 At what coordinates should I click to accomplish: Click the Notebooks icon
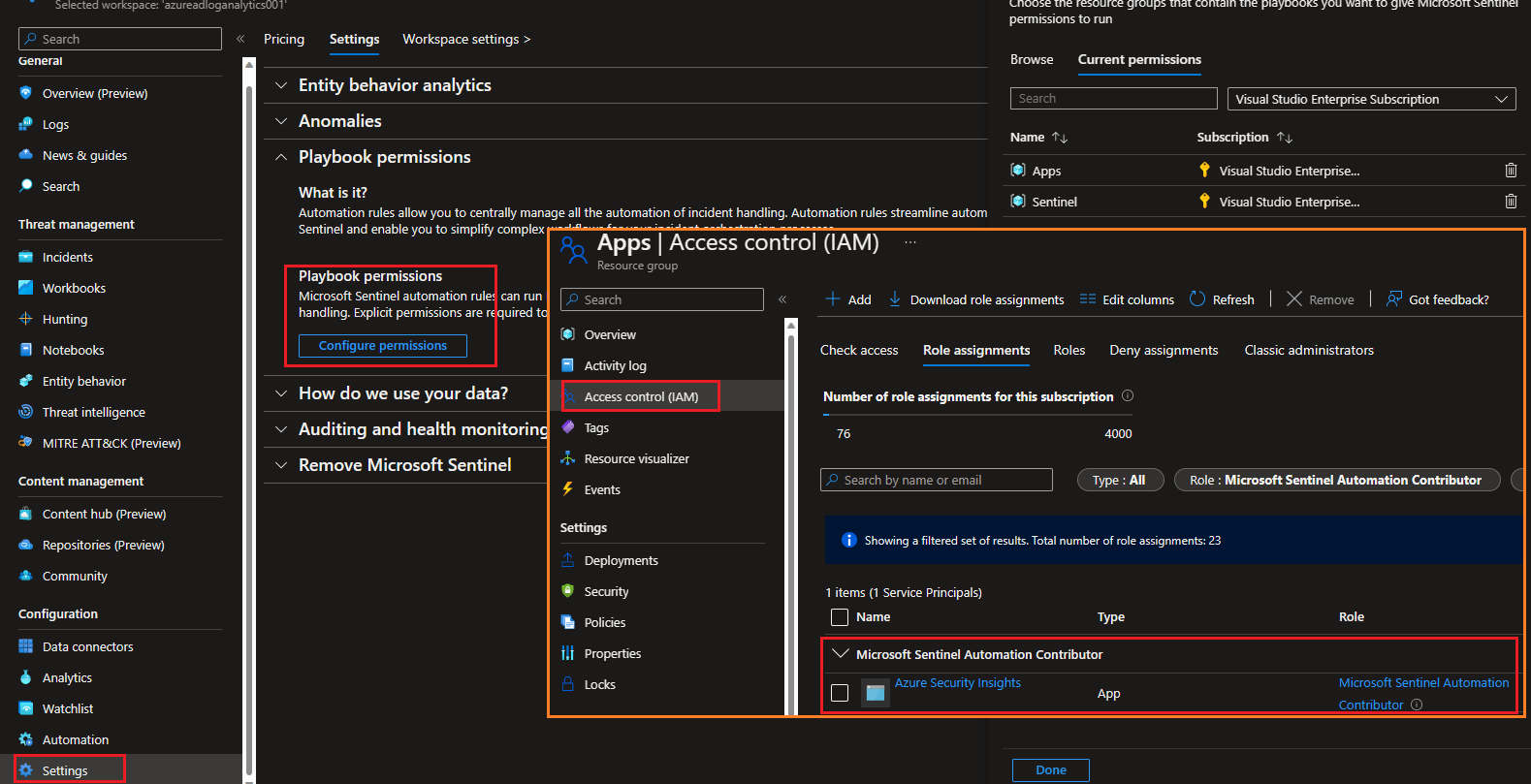point(26,350)
